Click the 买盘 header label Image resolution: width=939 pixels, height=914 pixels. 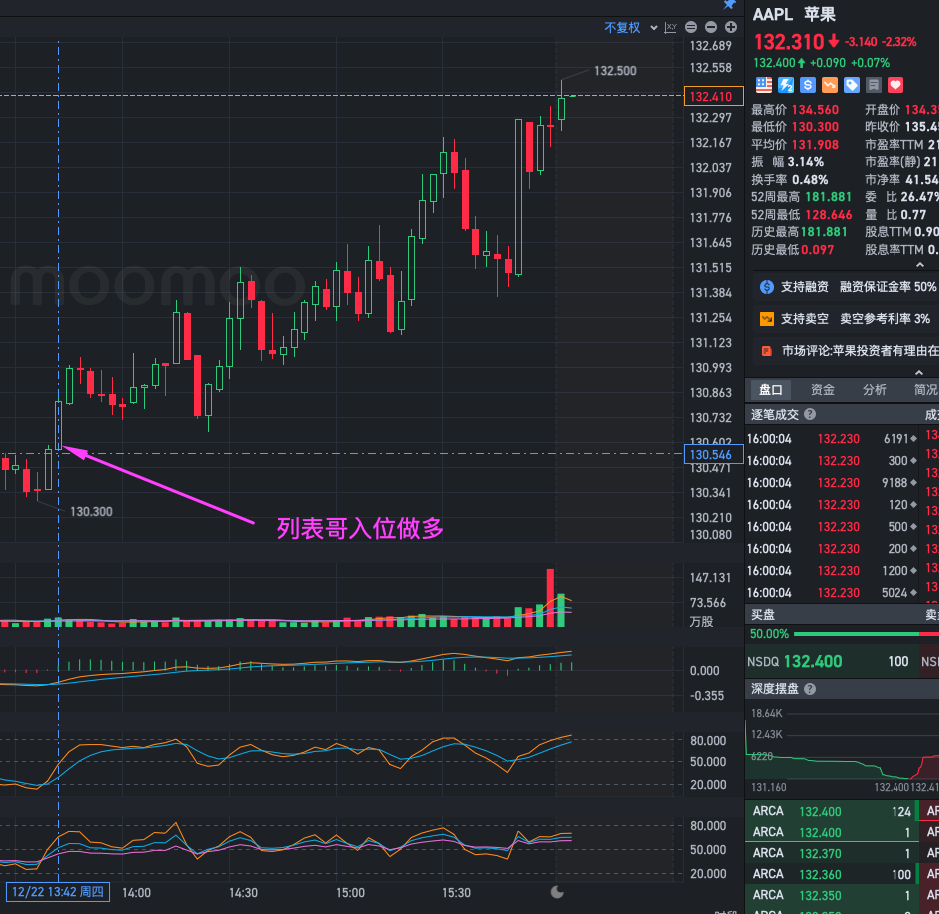pos(762,615)
